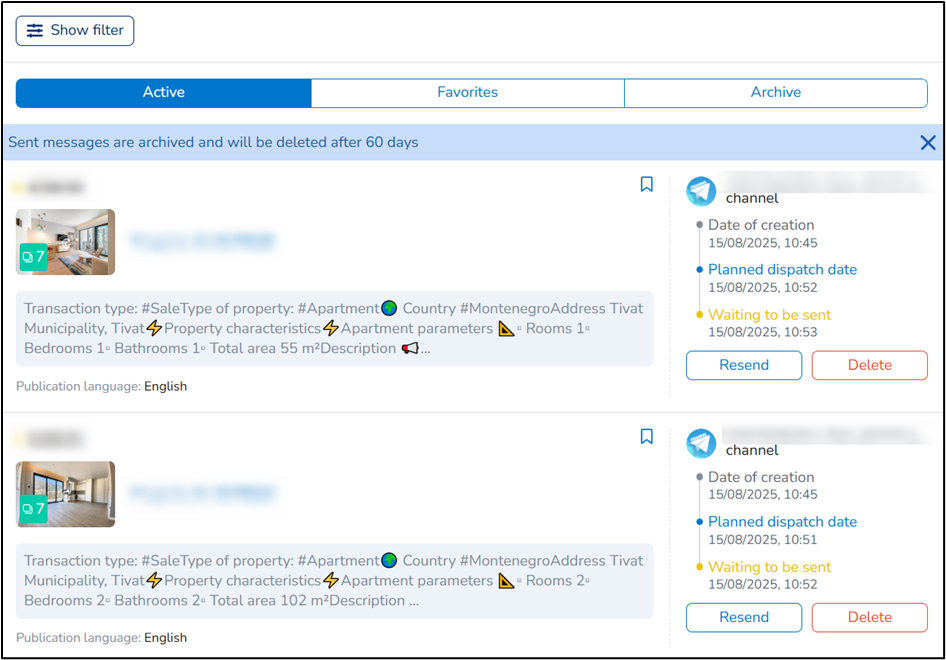This screenshot has height=660, width=946.
Task: Select the Active tab
Action: (x=164, y=92)
